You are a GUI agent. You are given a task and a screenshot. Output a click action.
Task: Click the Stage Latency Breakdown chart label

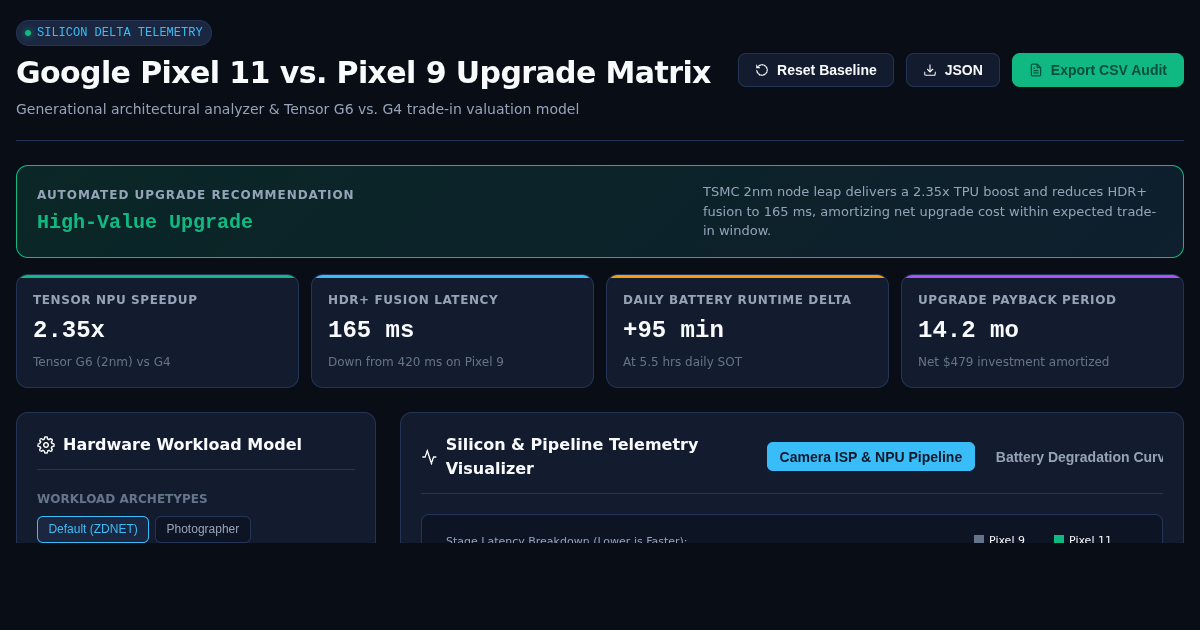tap(566, 540)
